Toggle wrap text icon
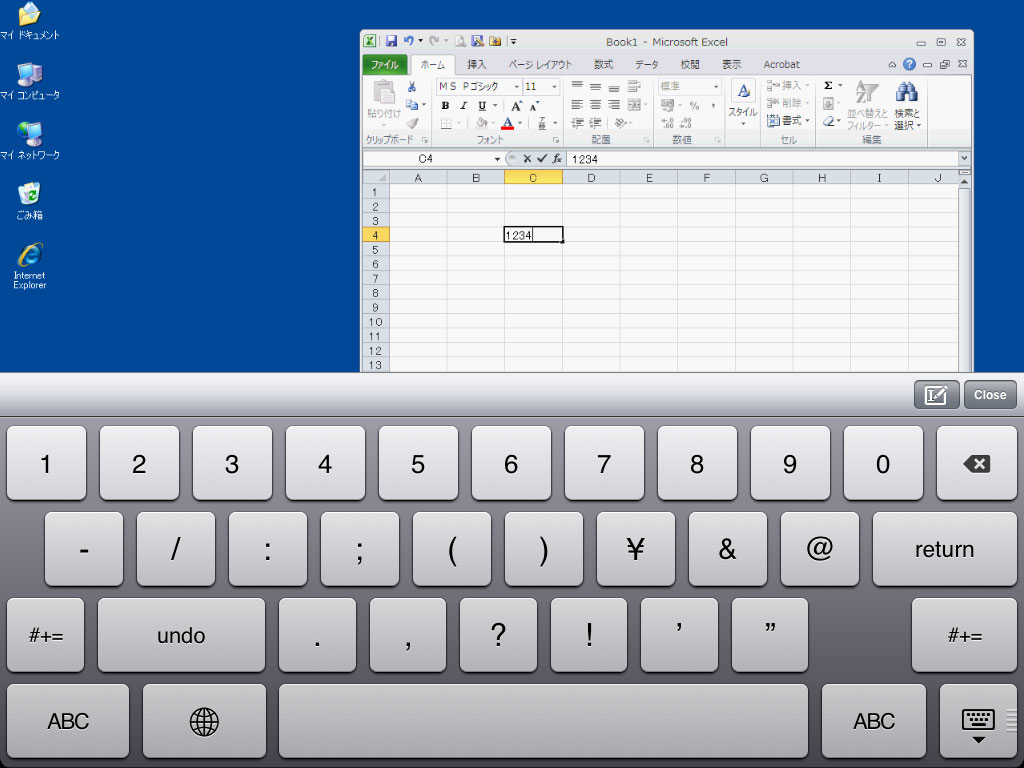 point(634,86)
